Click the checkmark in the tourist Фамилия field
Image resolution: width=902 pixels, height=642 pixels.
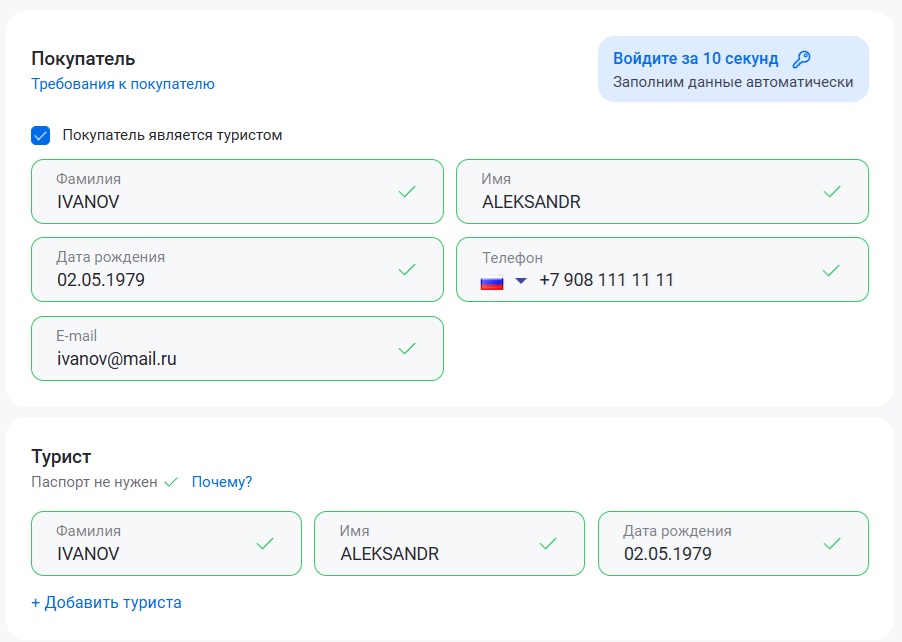pyautogui.click(x=265, y=544)
